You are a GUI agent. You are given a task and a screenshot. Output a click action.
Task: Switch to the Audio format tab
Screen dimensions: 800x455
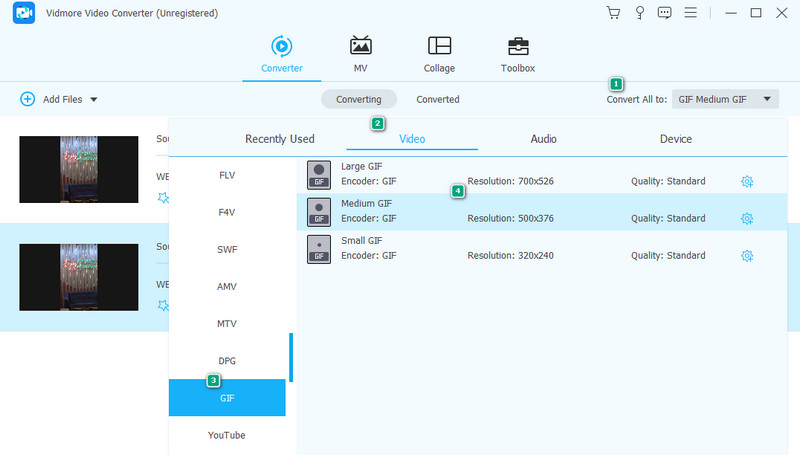pyautogui.click(x=543, y=139)
